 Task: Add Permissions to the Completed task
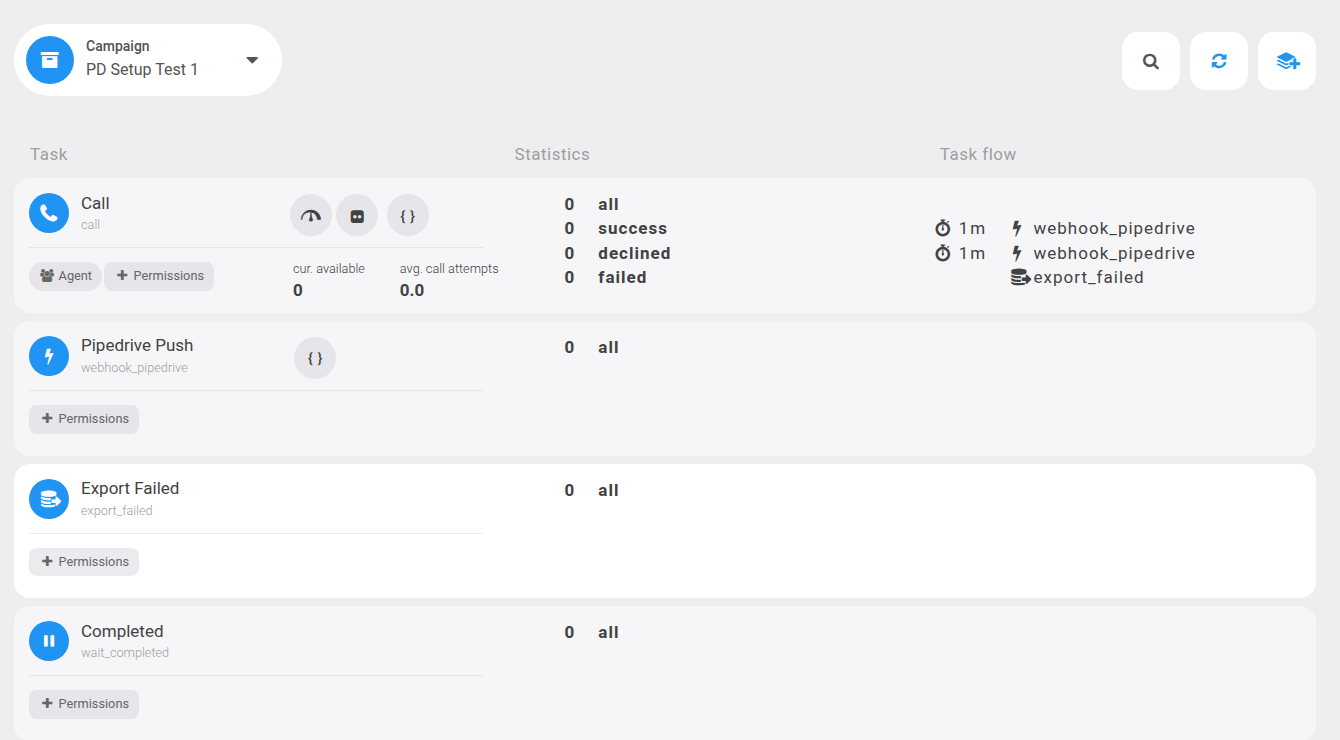click(x=84, y=704)
